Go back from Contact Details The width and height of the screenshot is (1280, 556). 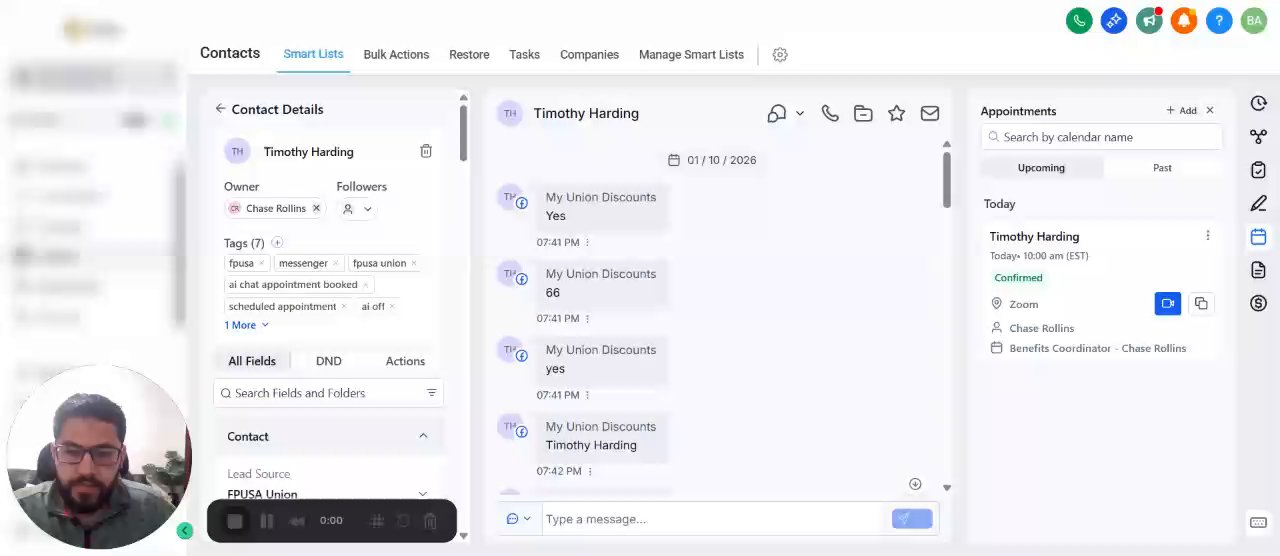click(220, 109)
